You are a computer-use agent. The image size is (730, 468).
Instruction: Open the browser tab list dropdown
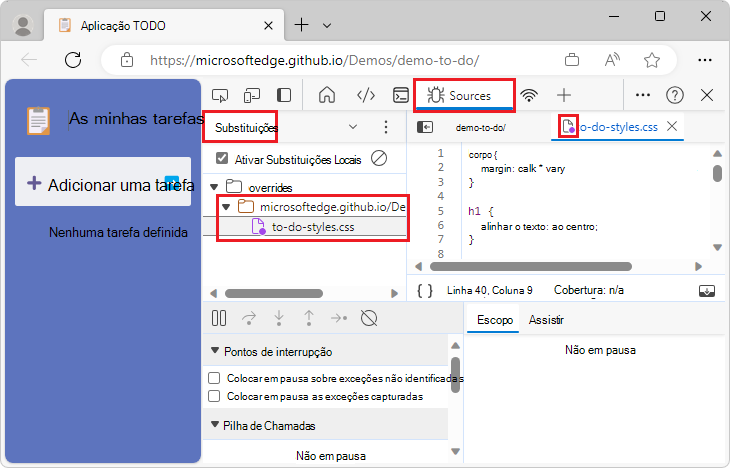point(327,26)
